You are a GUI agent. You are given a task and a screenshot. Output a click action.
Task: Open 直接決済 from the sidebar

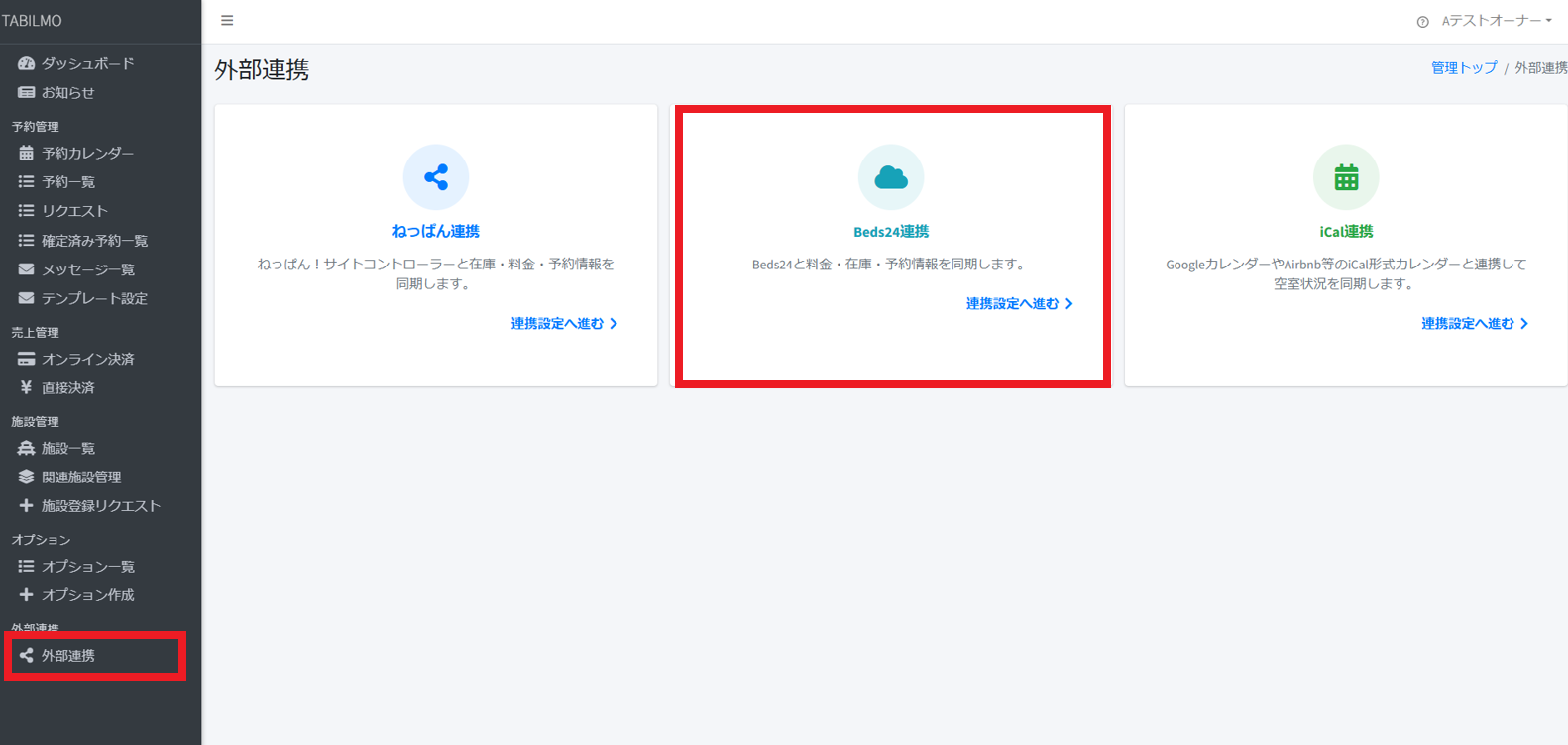click(67, 388)
